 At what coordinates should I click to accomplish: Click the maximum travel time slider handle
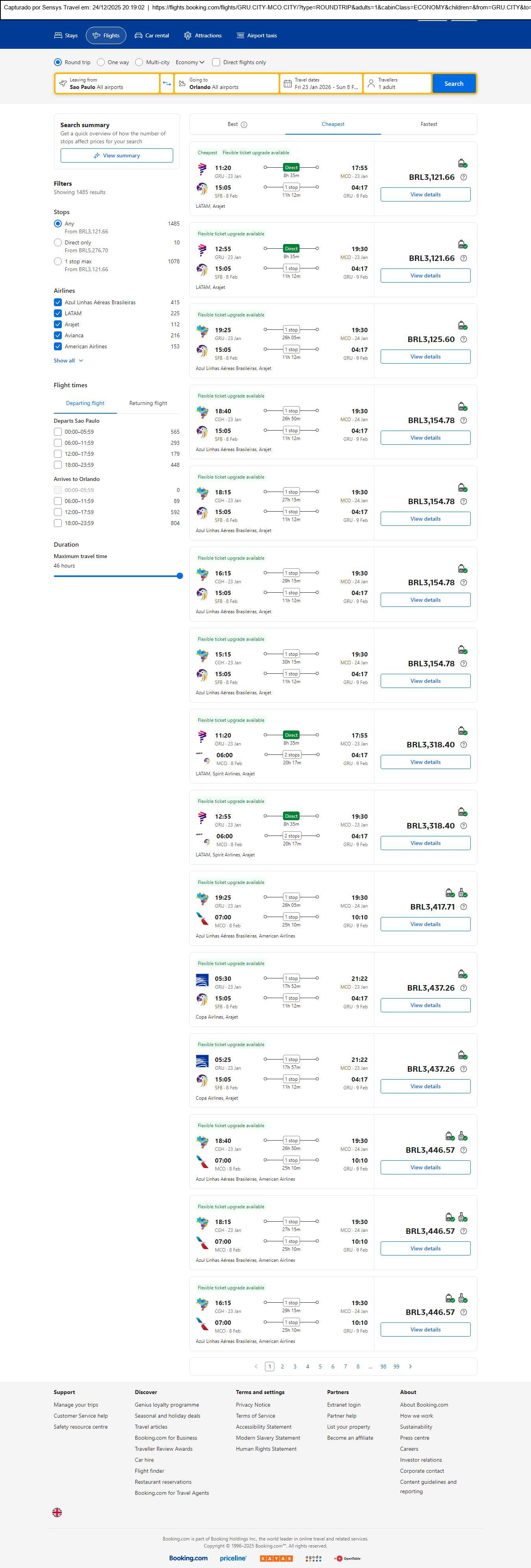click(179, 576)
